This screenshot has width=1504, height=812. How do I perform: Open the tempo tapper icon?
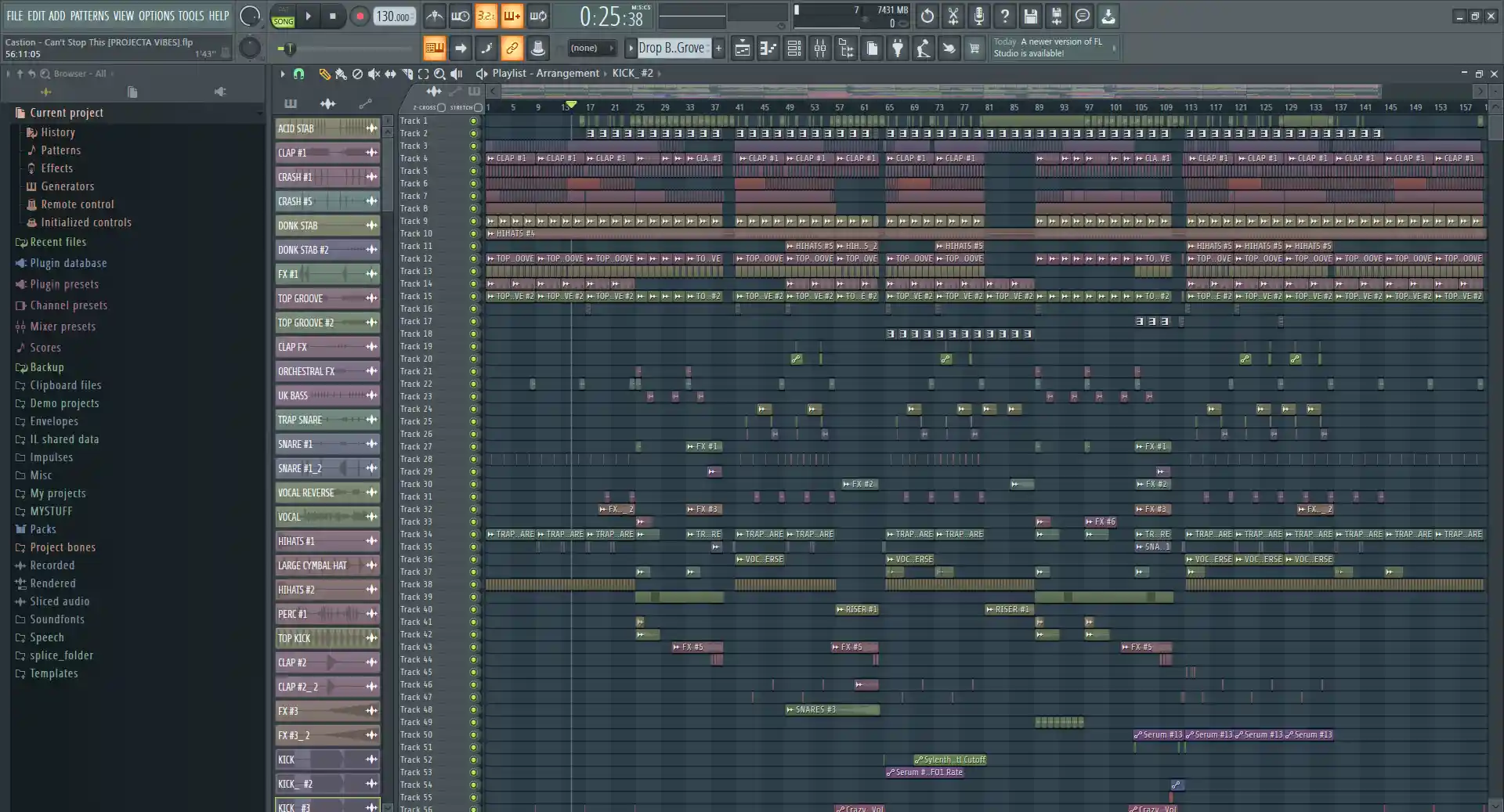click(923, 49)
